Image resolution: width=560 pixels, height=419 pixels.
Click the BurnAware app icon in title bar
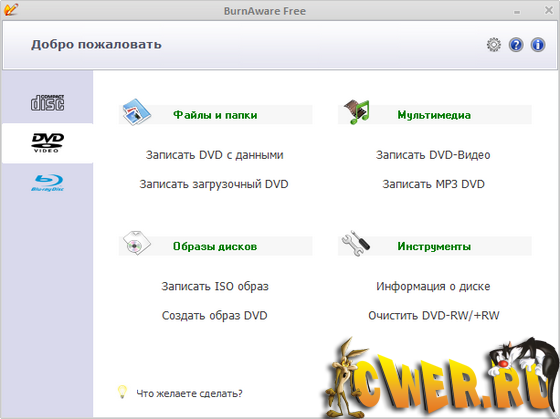[x=11, y=9]
